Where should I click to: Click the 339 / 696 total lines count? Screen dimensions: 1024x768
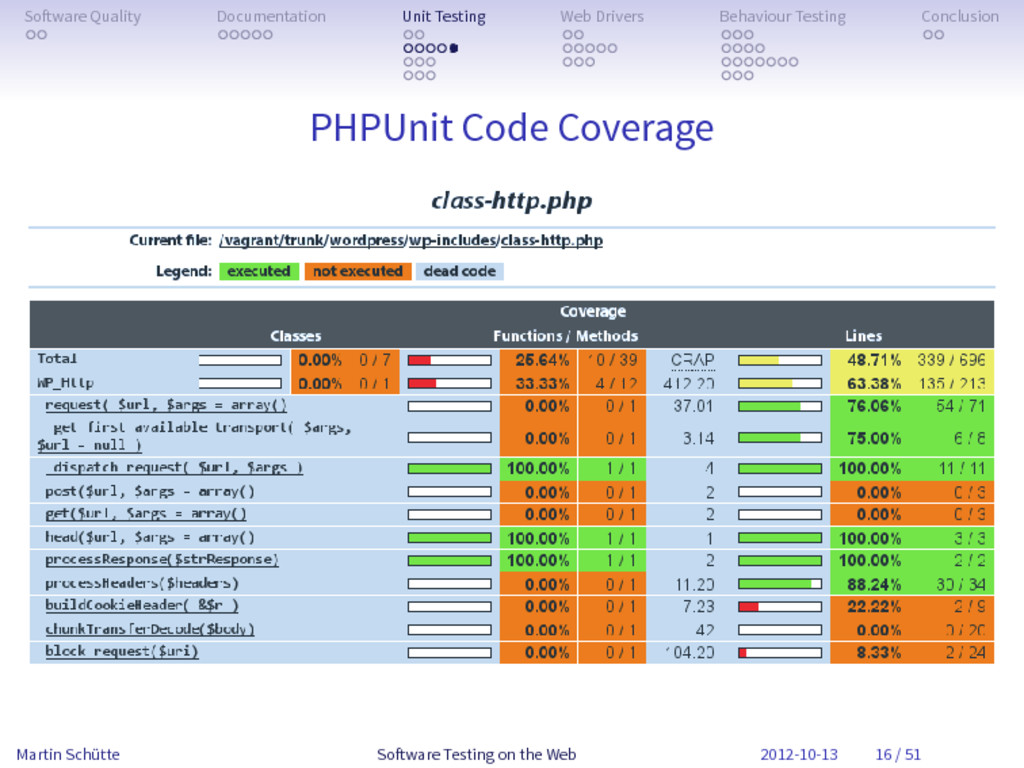point(951,360)
